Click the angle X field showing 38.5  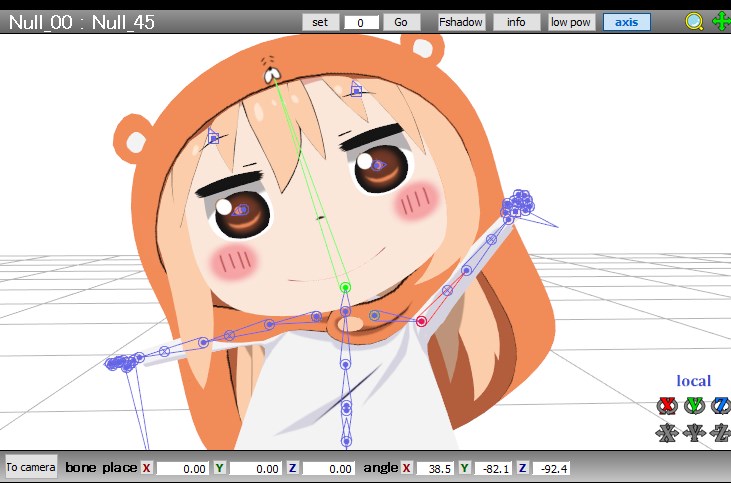[435, 468]
